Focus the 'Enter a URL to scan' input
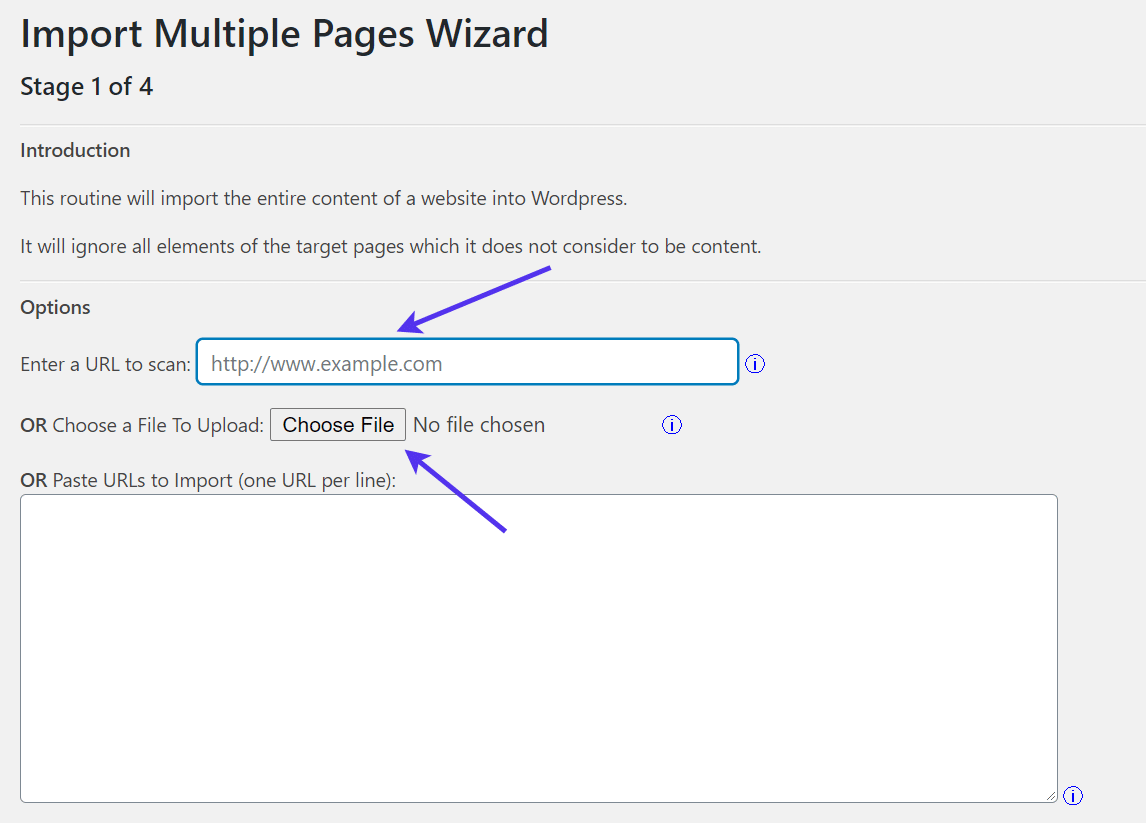This screenshot has width=1146, height=823. [x=467, y=362]
